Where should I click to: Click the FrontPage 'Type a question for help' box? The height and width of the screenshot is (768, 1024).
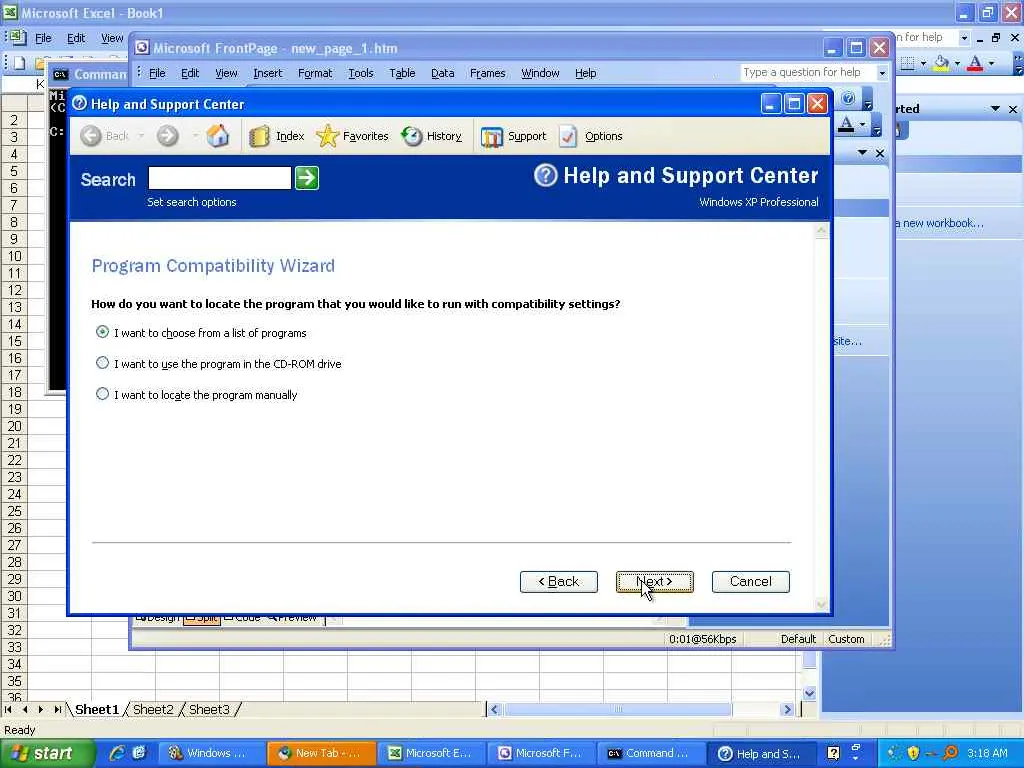[x=808, y=72]
